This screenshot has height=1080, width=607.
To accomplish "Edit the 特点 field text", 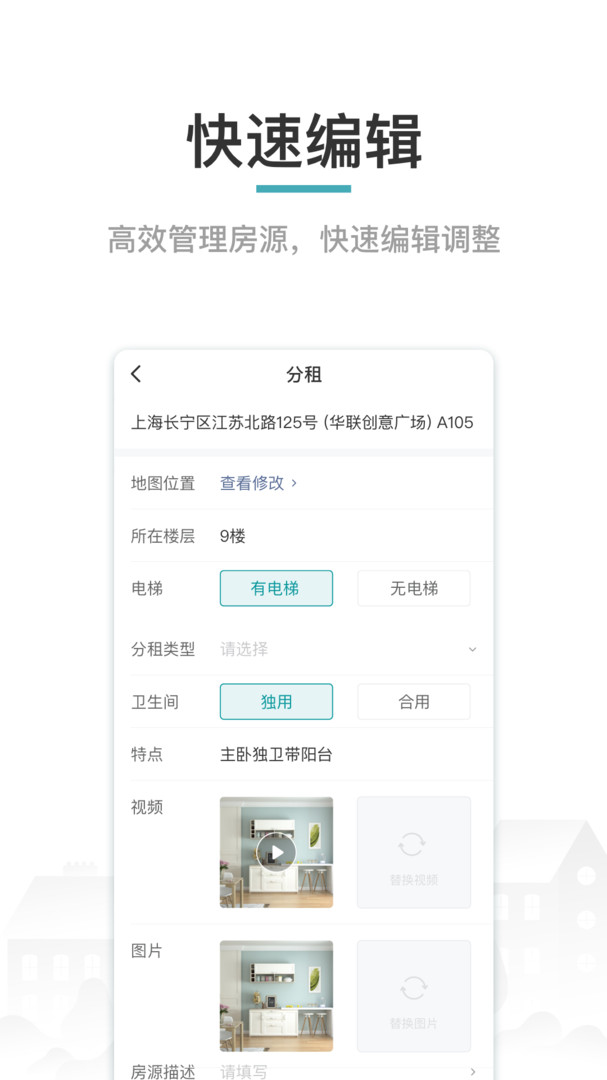I will [276, 755].
